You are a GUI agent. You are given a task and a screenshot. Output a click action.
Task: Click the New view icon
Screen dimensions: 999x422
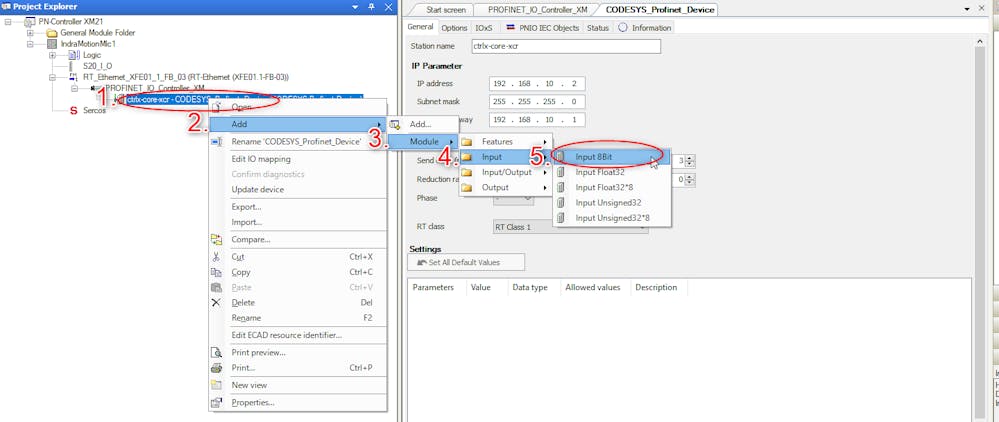point(217,385)
